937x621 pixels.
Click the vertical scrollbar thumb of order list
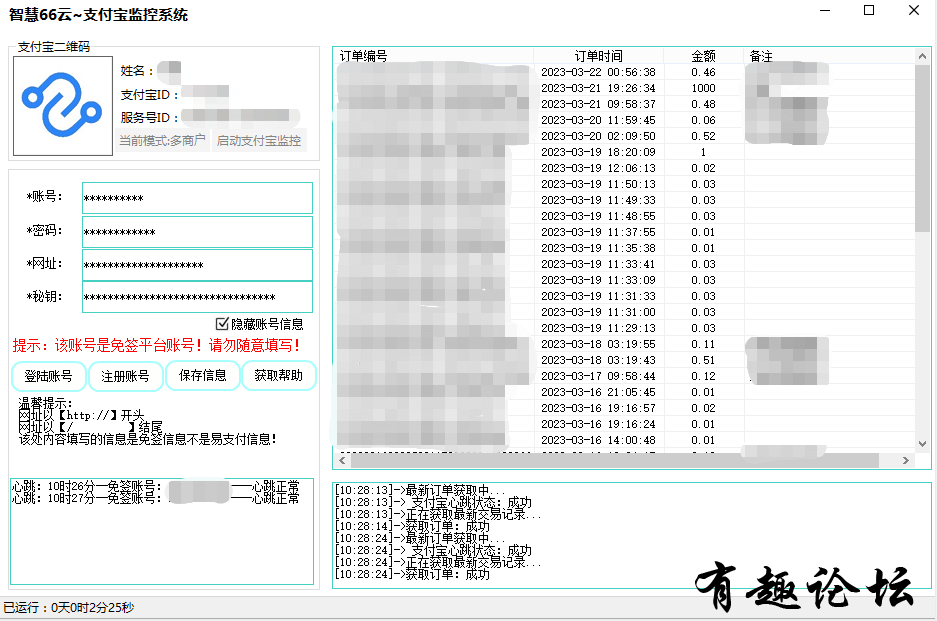coord(922,148)
